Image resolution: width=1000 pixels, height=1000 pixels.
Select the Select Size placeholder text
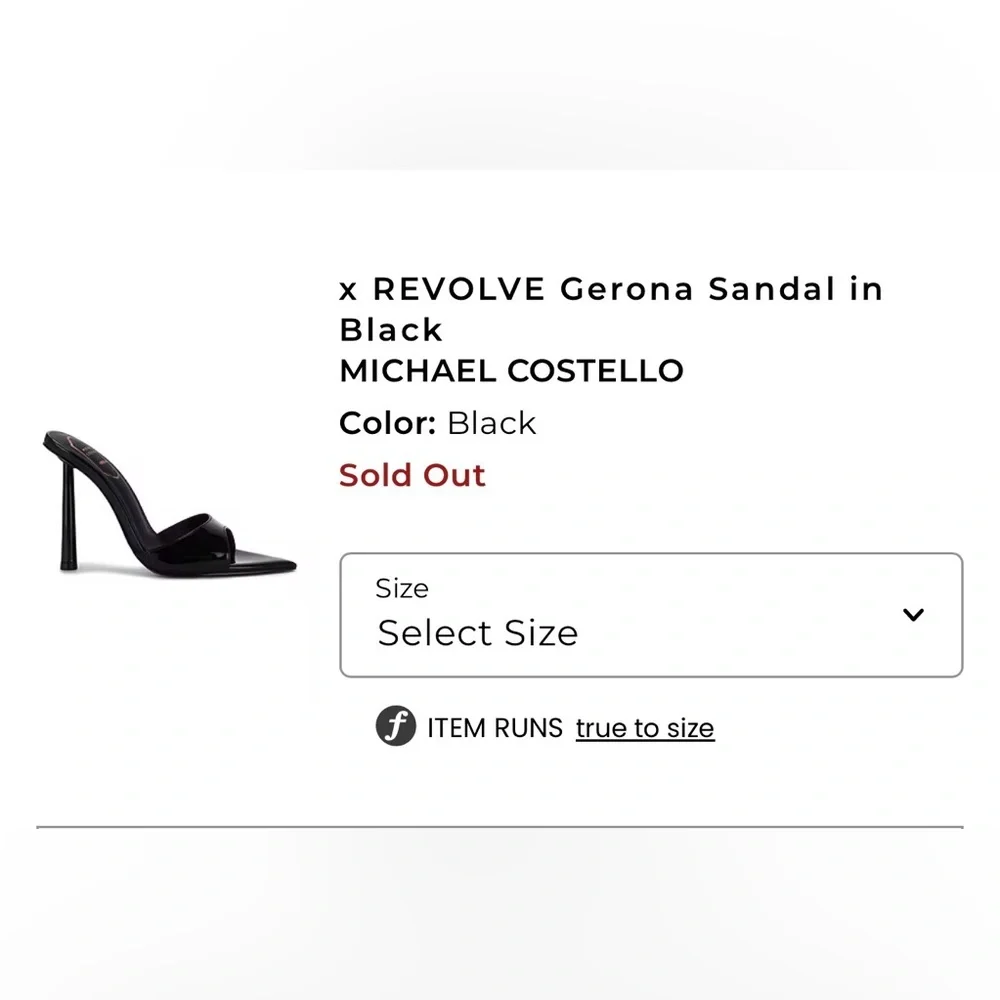477,632
